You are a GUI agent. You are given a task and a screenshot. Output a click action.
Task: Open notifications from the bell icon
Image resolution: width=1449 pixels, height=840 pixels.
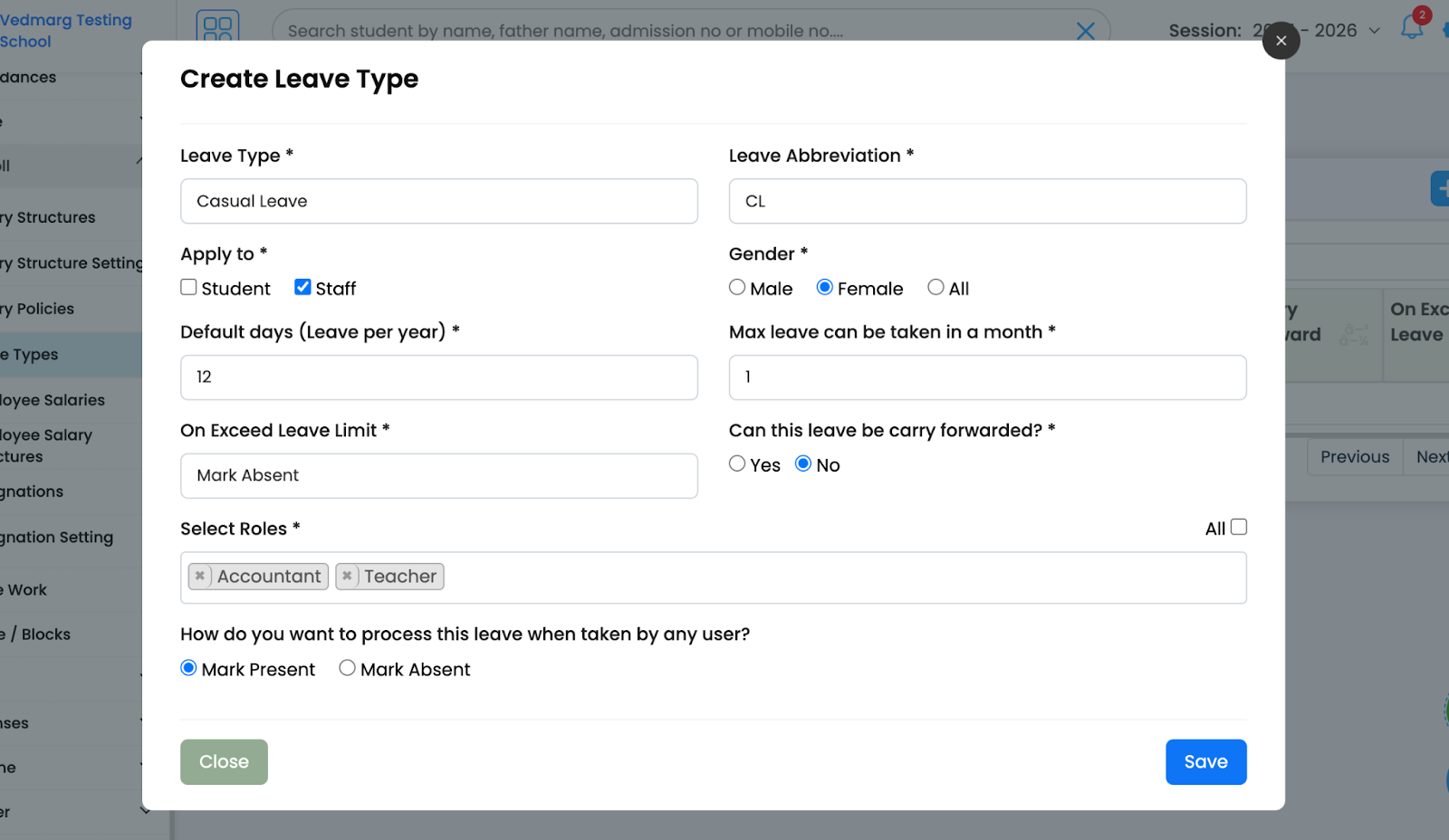coord(1410,27)
